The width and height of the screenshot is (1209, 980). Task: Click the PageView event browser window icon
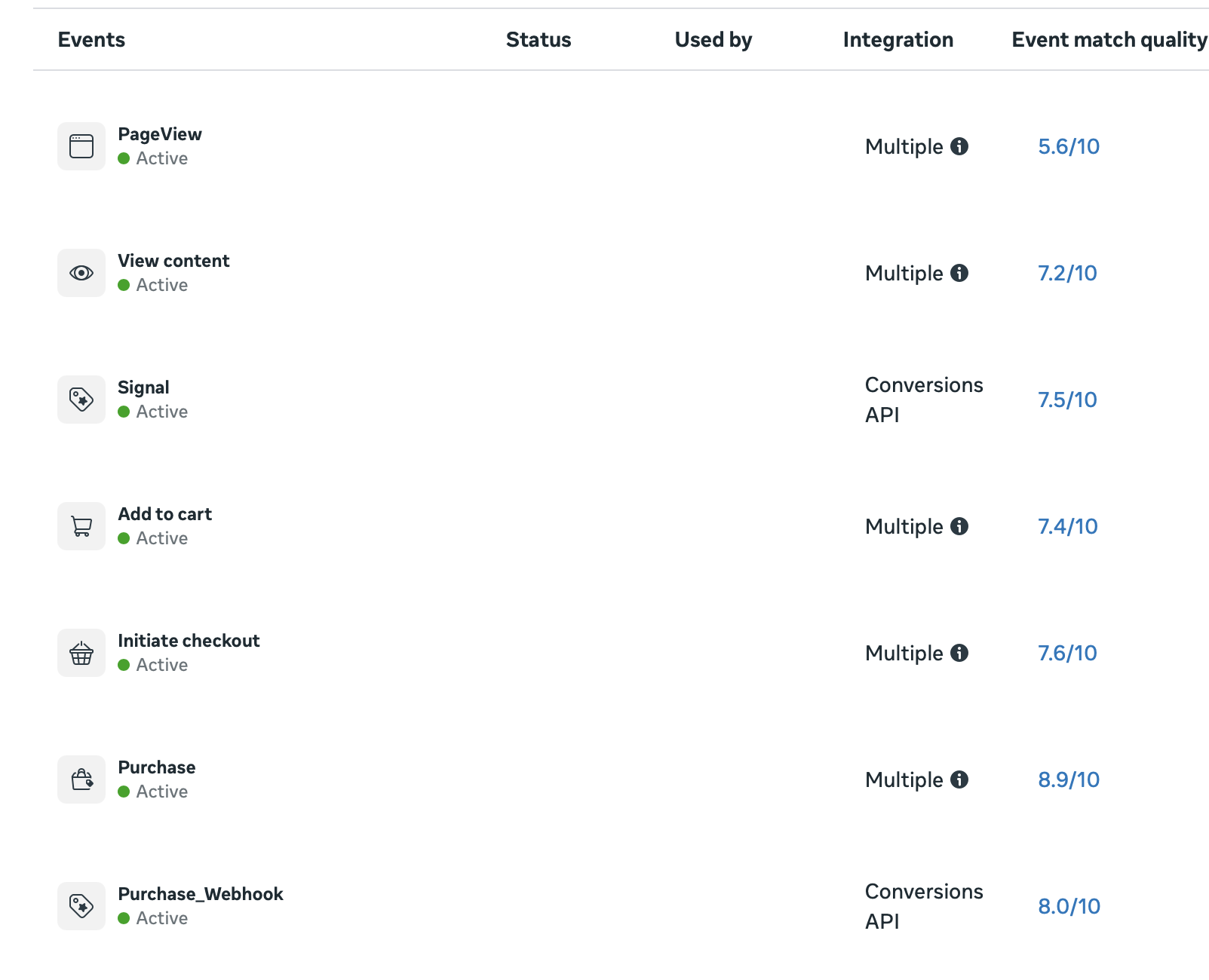click(x=81, y=146)
